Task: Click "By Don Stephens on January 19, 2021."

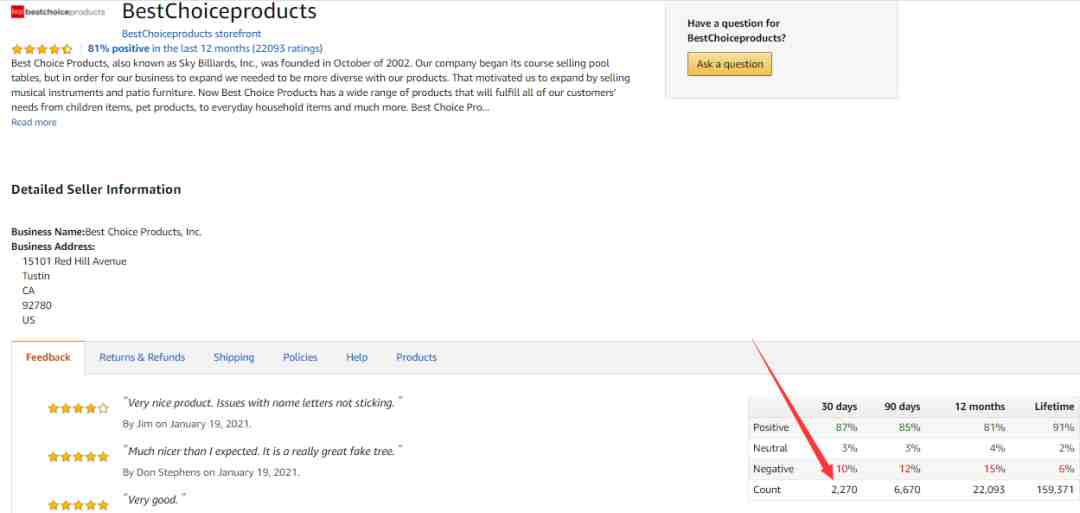Action: tap(211, 473)
